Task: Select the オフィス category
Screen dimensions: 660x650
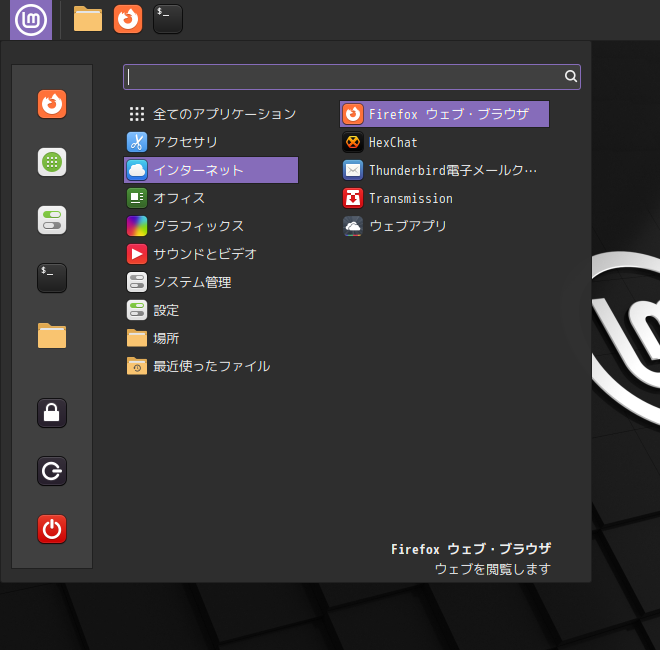Action: [x=211, y=198]
